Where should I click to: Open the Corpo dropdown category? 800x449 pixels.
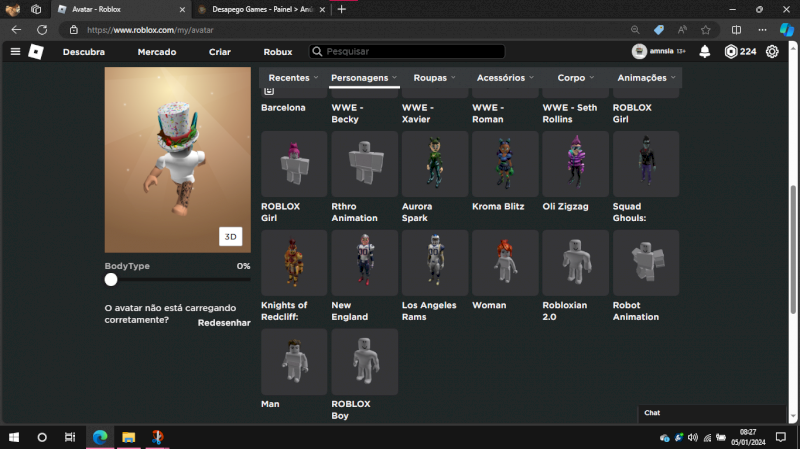(576, 78)
